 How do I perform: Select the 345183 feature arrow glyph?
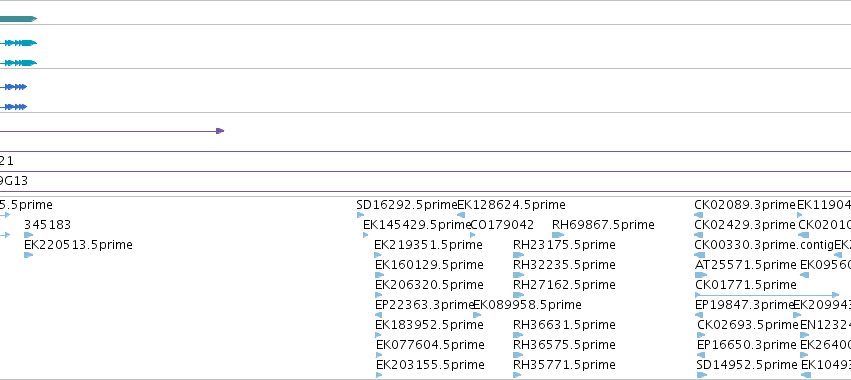tap(29, 235)
